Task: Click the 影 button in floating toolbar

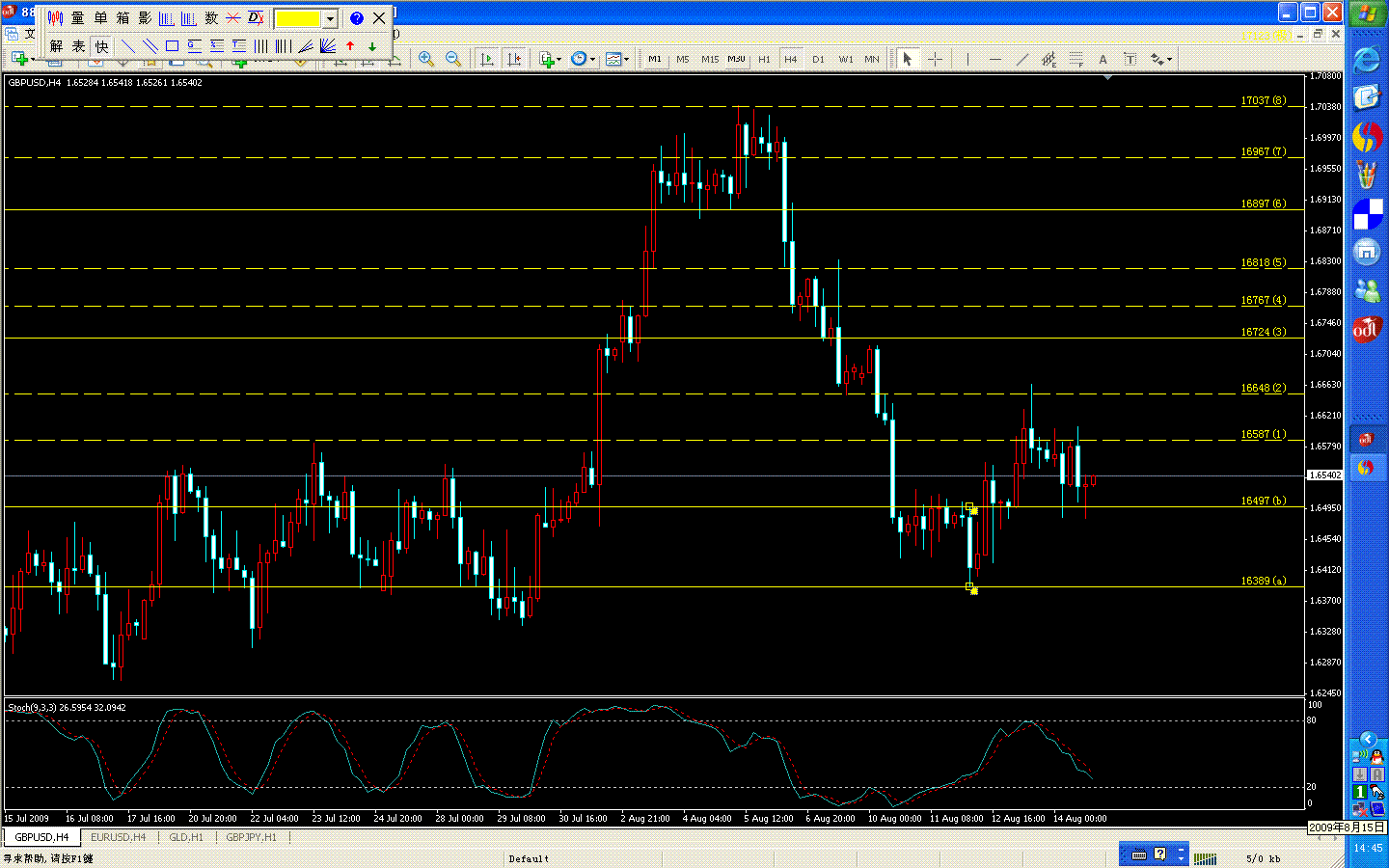Action: (145, 18)
